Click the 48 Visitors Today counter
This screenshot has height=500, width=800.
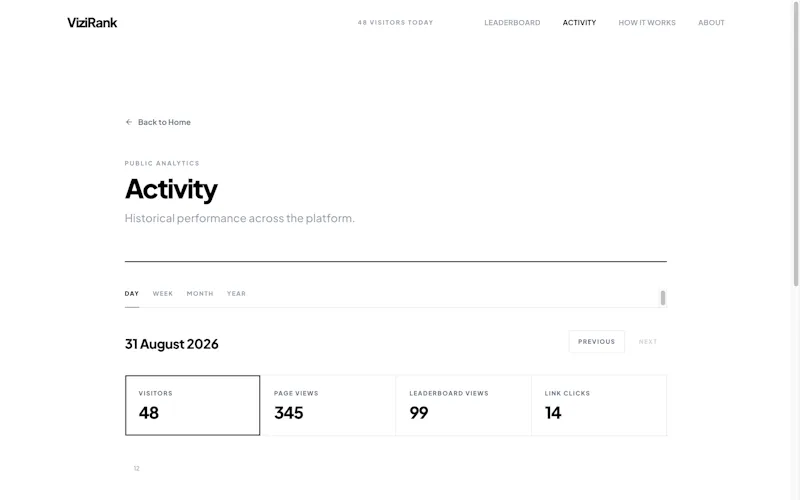[395, 22]
